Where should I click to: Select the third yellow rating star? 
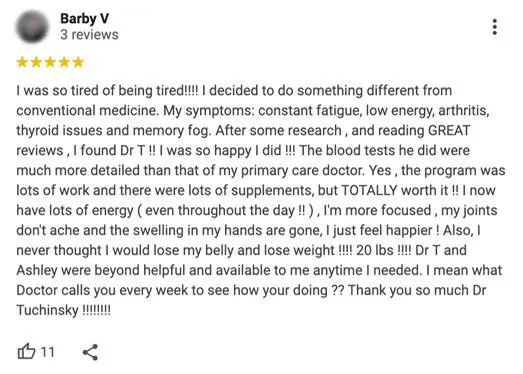[x=50, y=62]
